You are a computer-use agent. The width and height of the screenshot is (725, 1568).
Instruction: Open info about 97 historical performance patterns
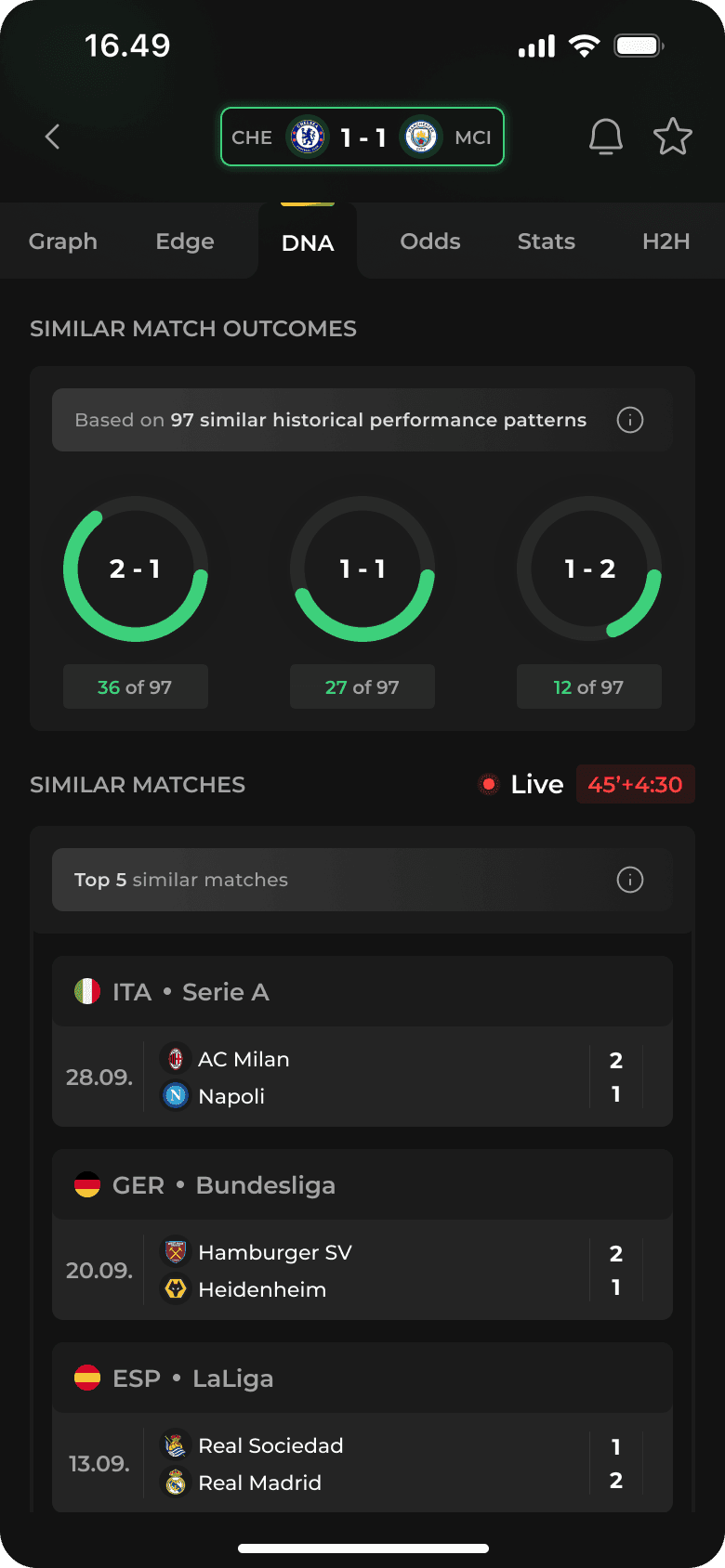(x=630, y=420)
